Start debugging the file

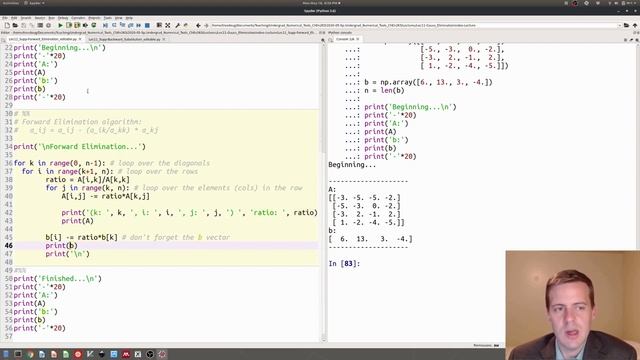click(105, 25)
